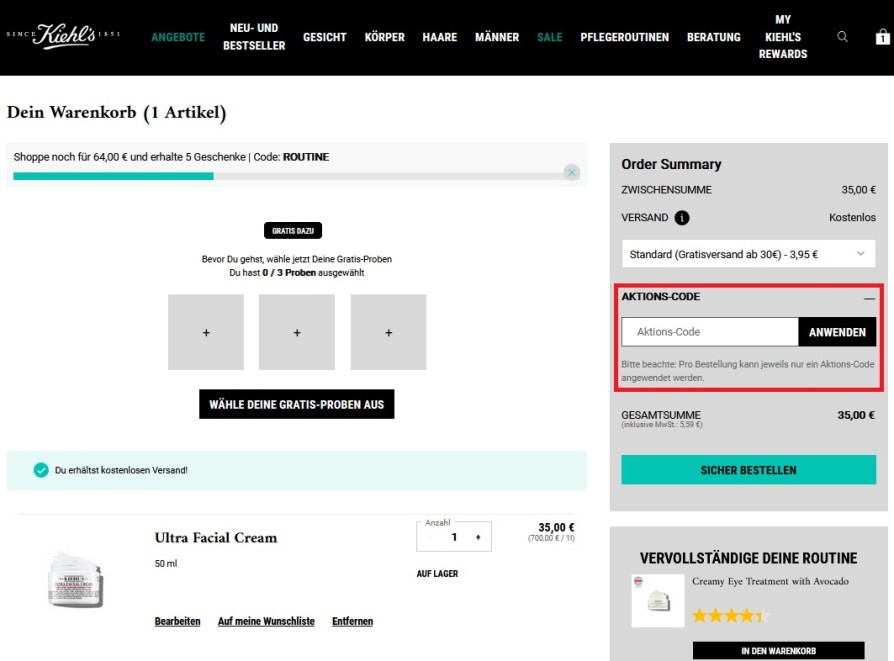Increase Ultra Facial Cream quantity
The width and height of the screenshot is (894, 661).
click(x=478, y=537)
